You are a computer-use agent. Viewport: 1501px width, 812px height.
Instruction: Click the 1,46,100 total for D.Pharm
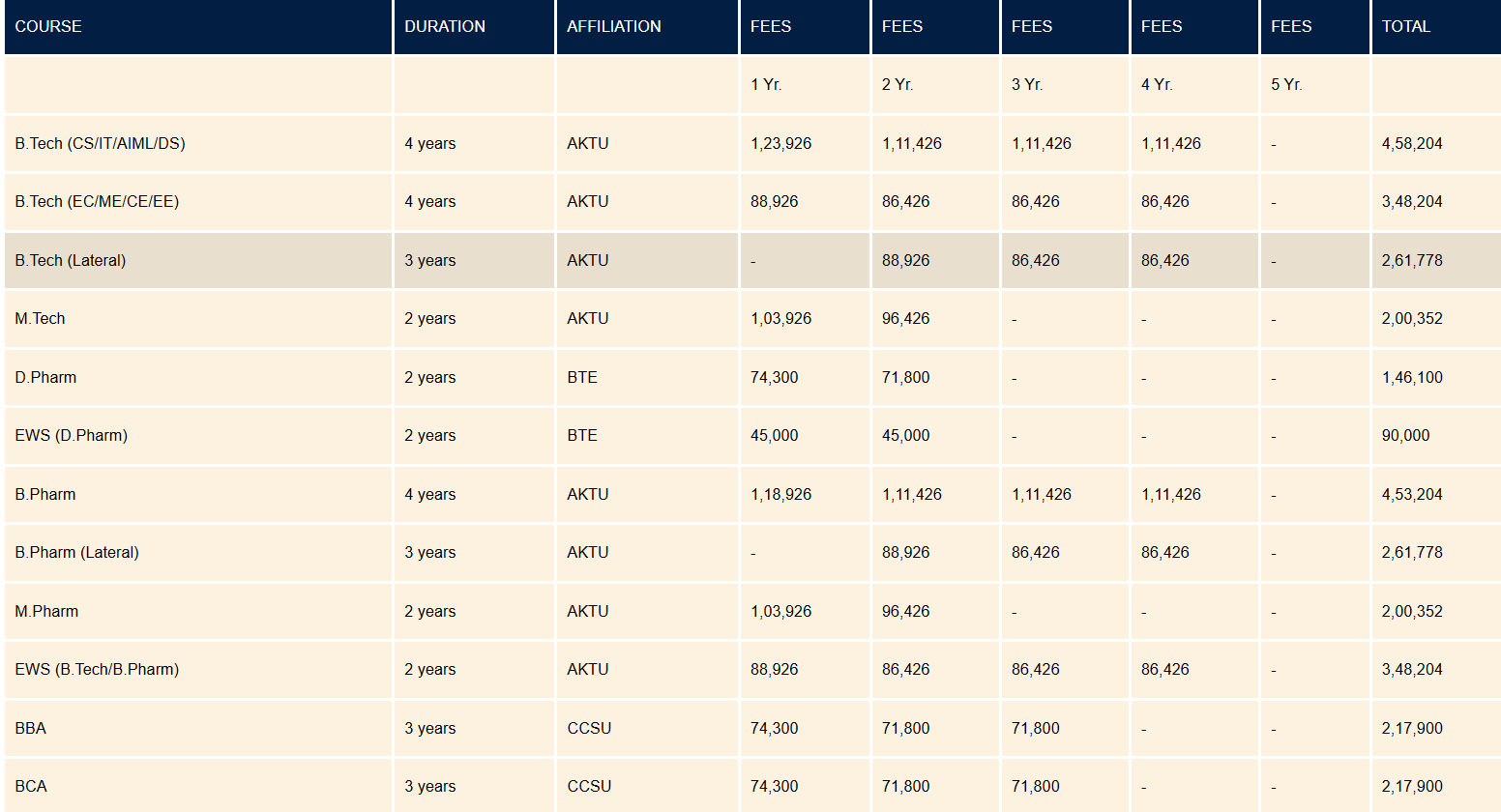click(x=1412, y=378)
